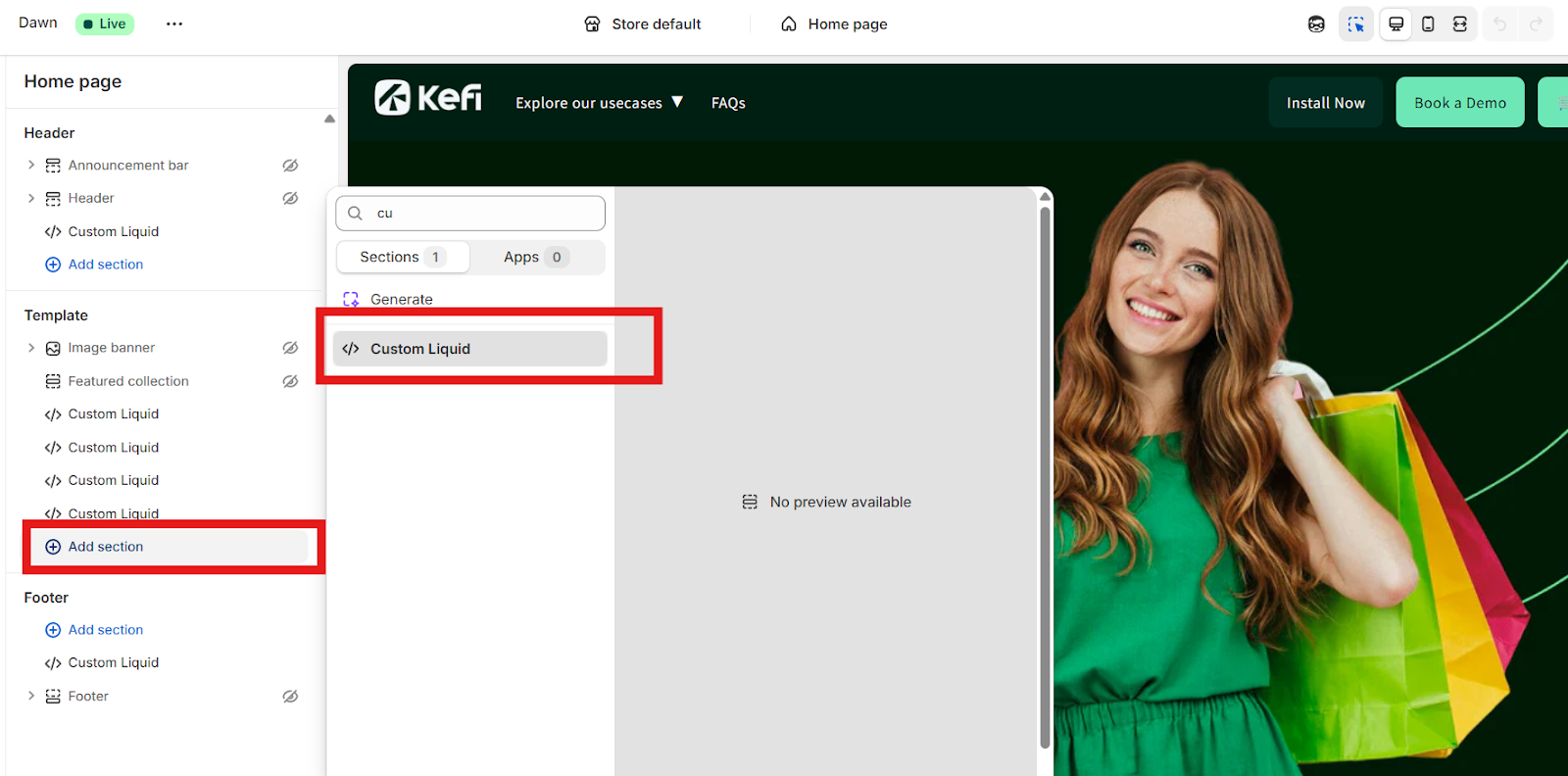Select fullscreen width preview icon

point(1459,24)
